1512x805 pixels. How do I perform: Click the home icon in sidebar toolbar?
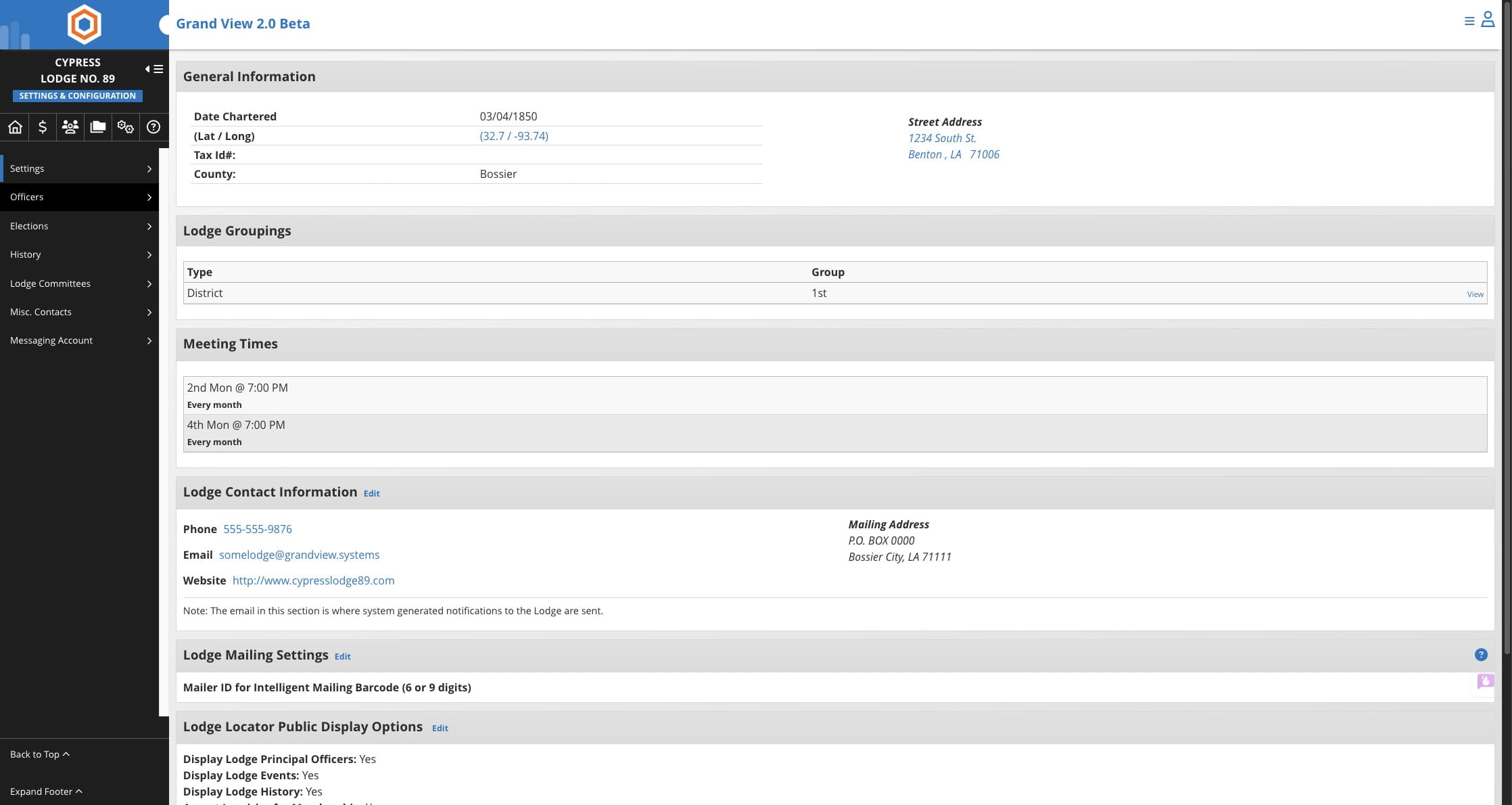[x=15, y=127]
